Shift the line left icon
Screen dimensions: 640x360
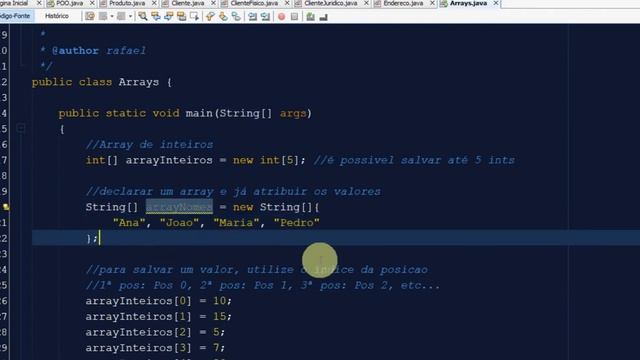pyautogui.click(x=253, y=16)
